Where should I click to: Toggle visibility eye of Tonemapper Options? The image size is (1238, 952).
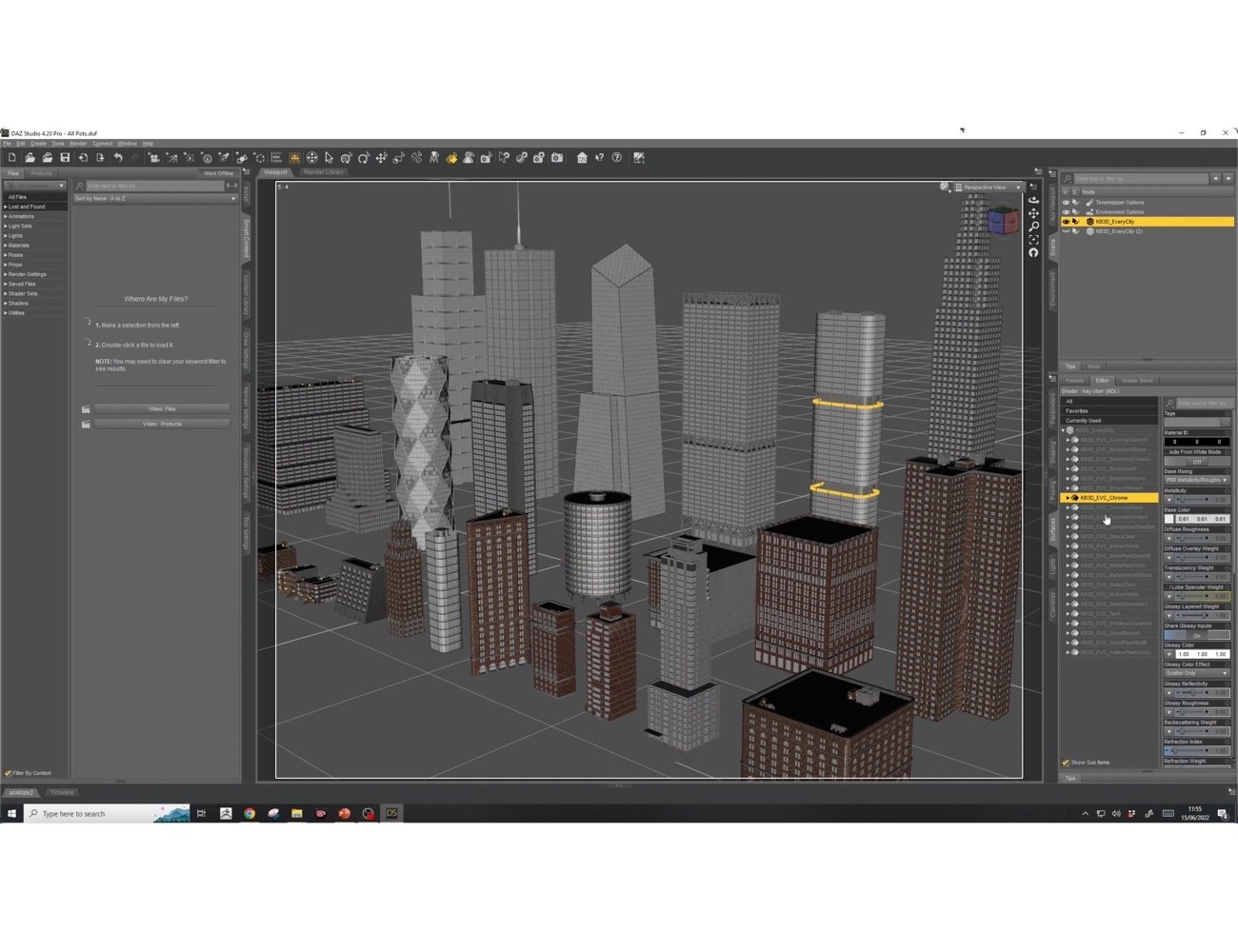[x=1066, y=202]
